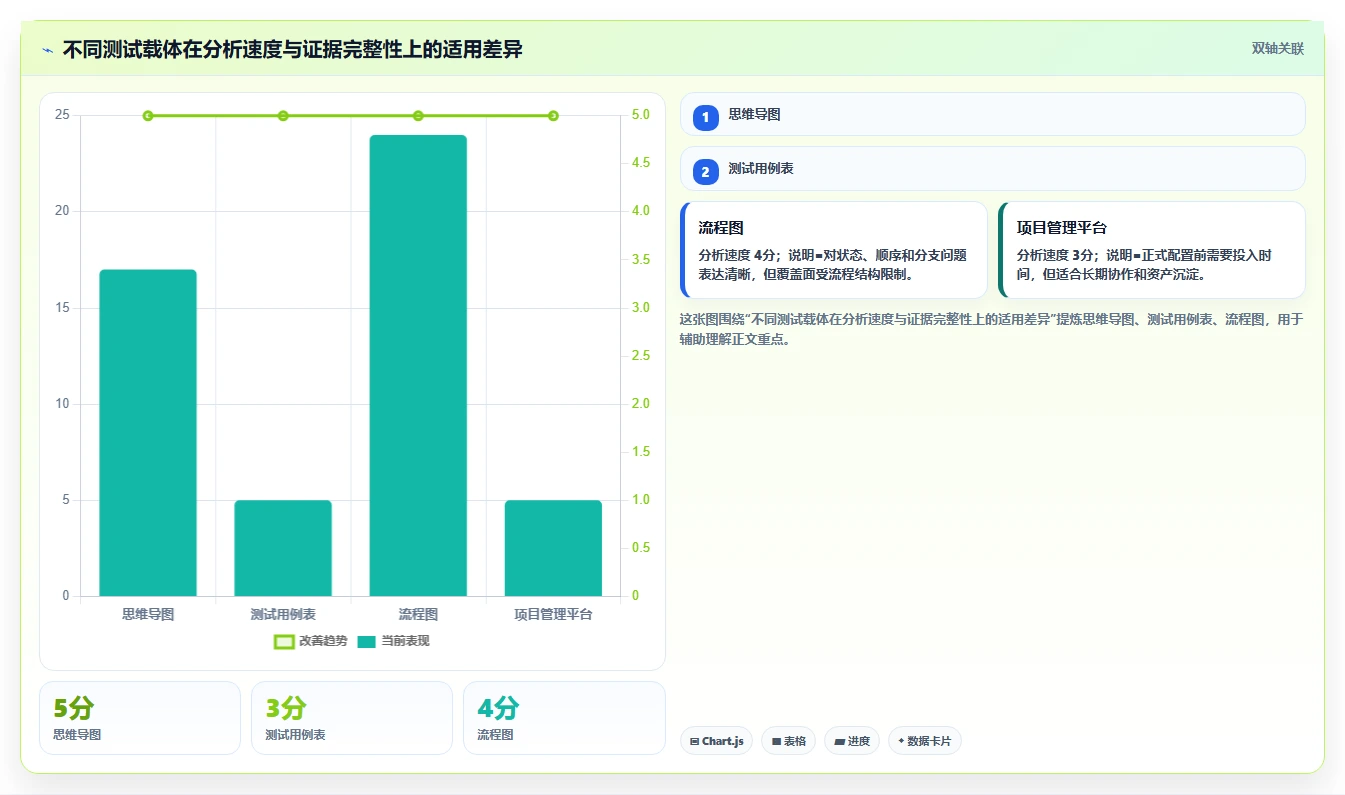1345x795 pixels.
Task: Select list item 1 思维导图
Action: coord(993,114)
